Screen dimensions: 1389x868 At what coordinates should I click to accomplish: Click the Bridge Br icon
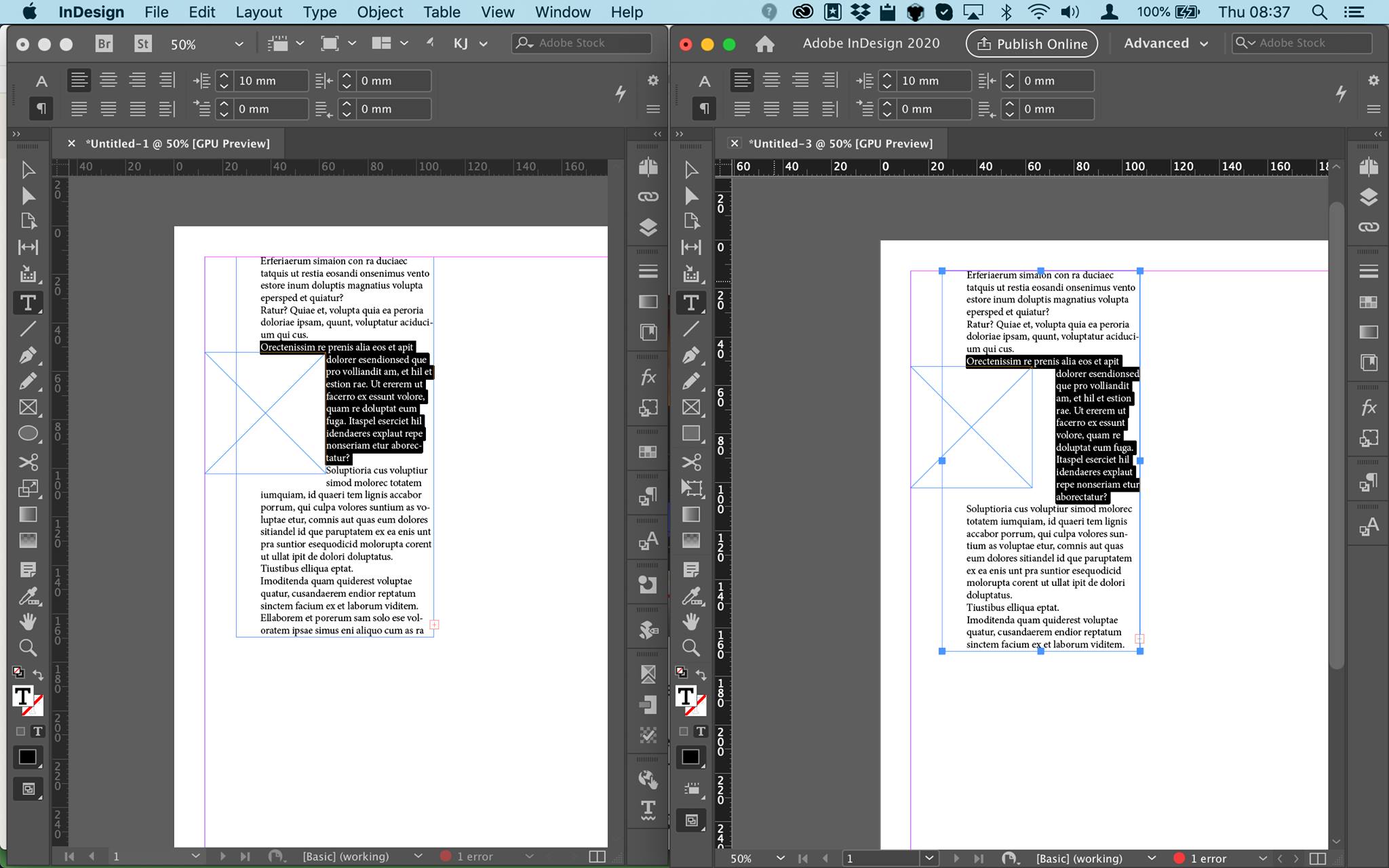[104, 44]
